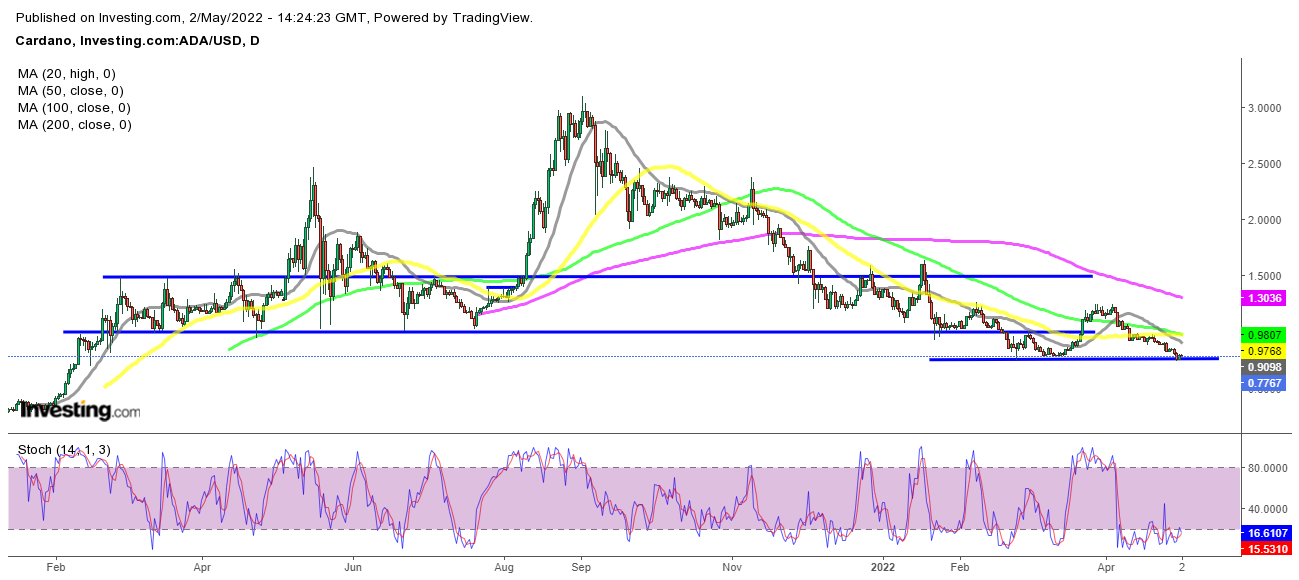Click the Investing.com watermark logo

(80, 410)
